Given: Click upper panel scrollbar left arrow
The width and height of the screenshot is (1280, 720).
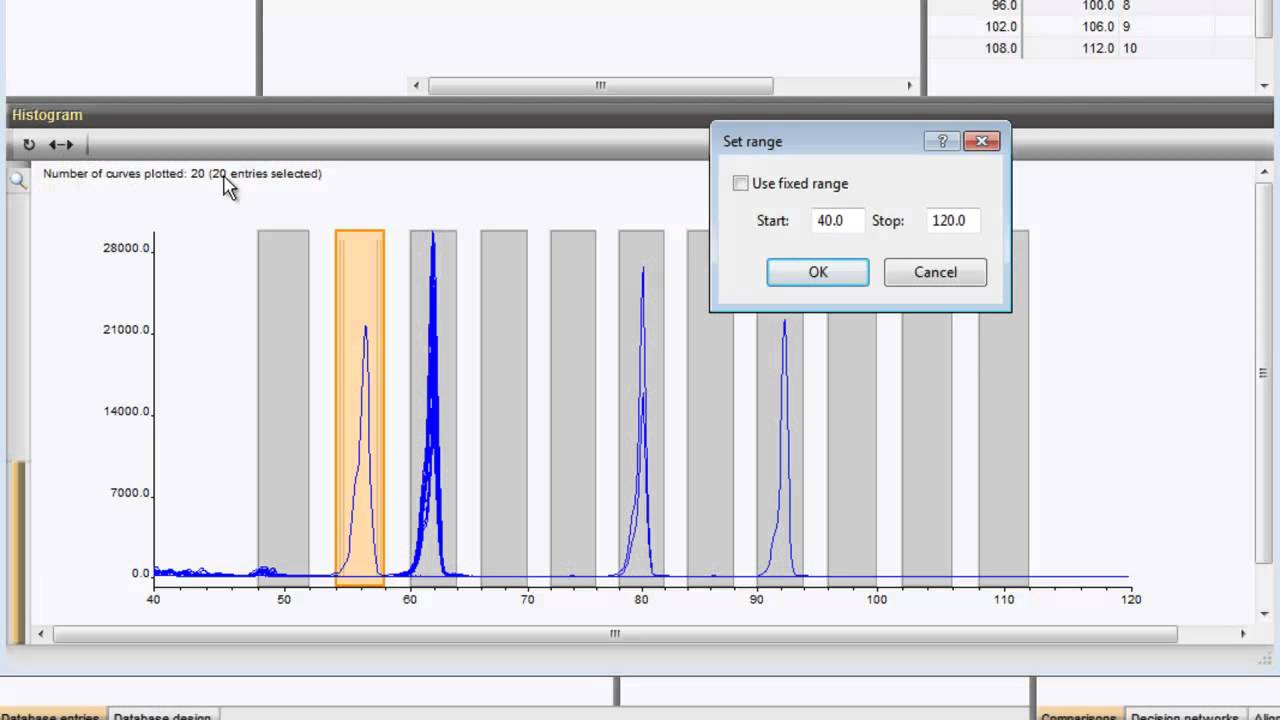Looking at the screenshot, I should click(x=416, y=86).
